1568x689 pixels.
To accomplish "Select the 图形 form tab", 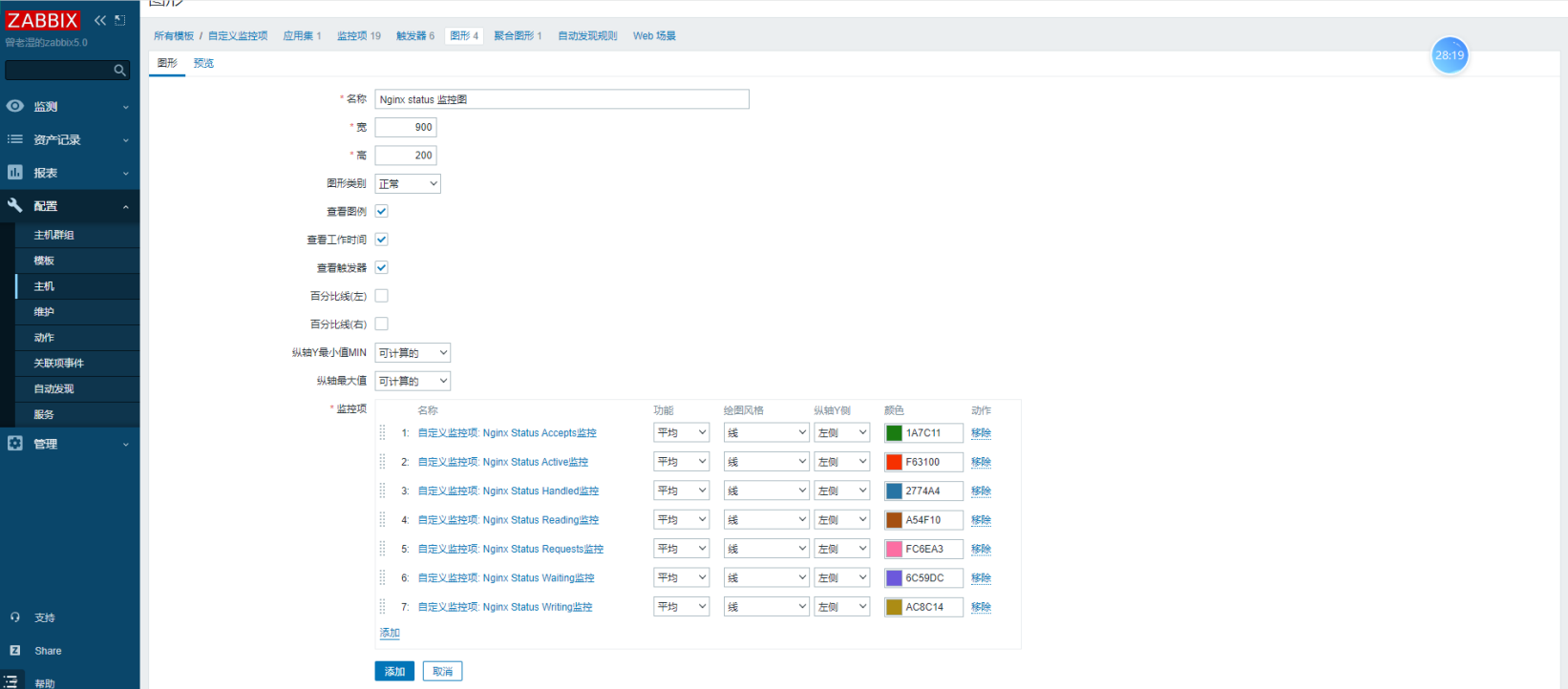I will click(167, 63).
